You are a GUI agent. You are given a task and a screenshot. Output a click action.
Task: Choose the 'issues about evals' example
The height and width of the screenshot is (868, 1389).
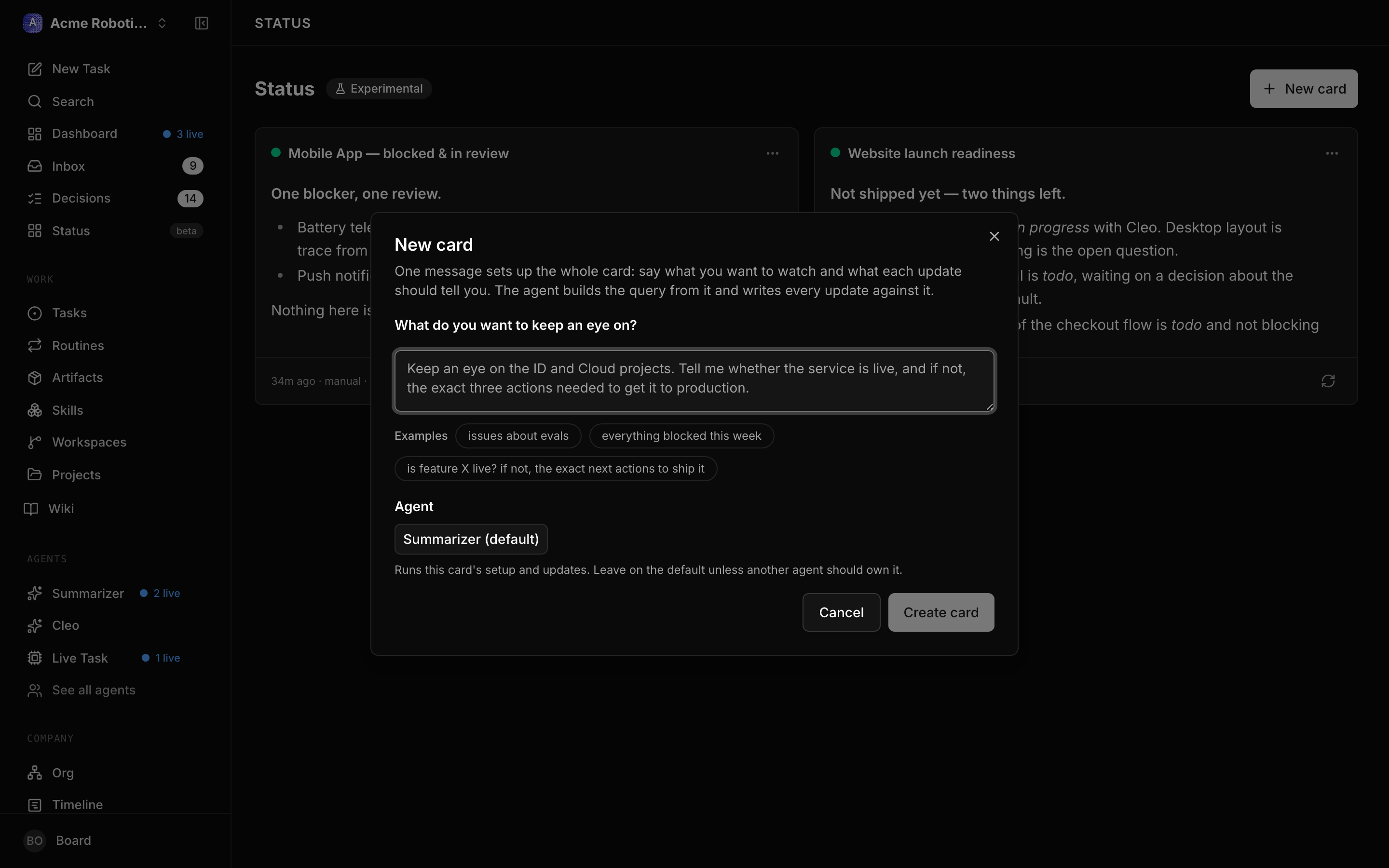[517, 436]
